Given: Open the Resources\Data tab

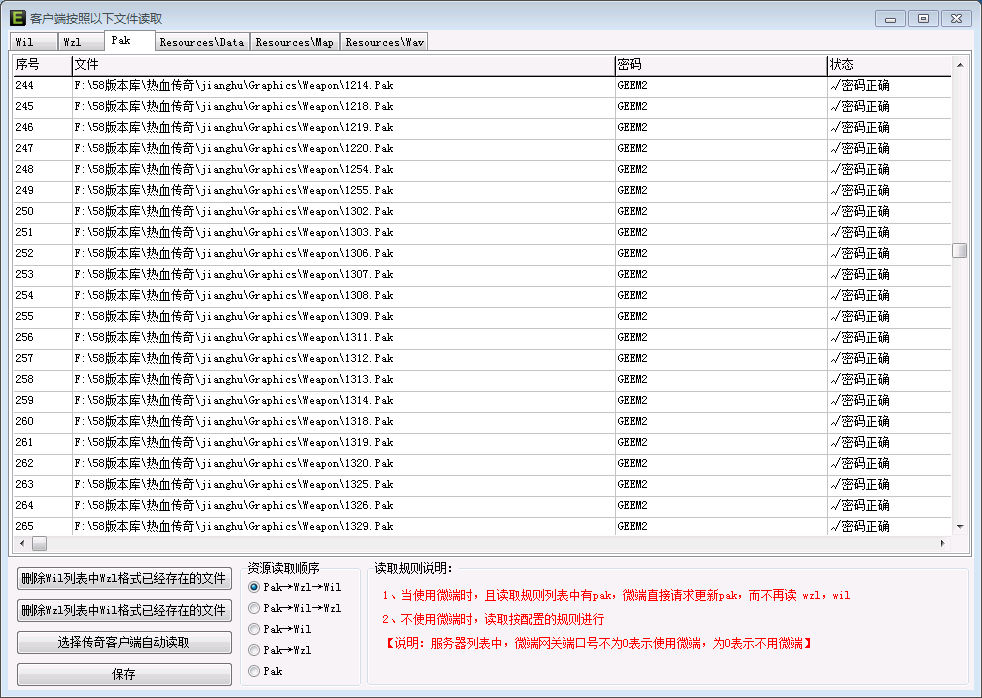Looking at the screenshot, I should coord(202,42).
